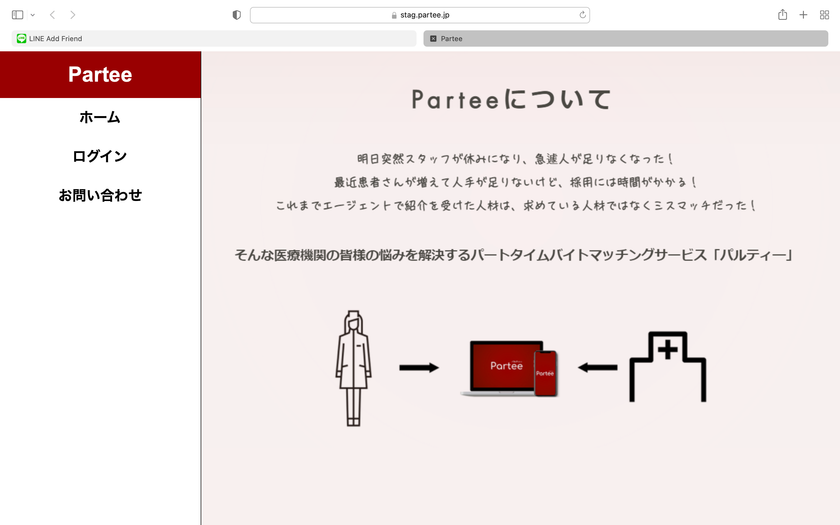The width and height of the screenshot is (840, 525).
Task: Open the Share icon in toolbar
Action: (782, 14)
